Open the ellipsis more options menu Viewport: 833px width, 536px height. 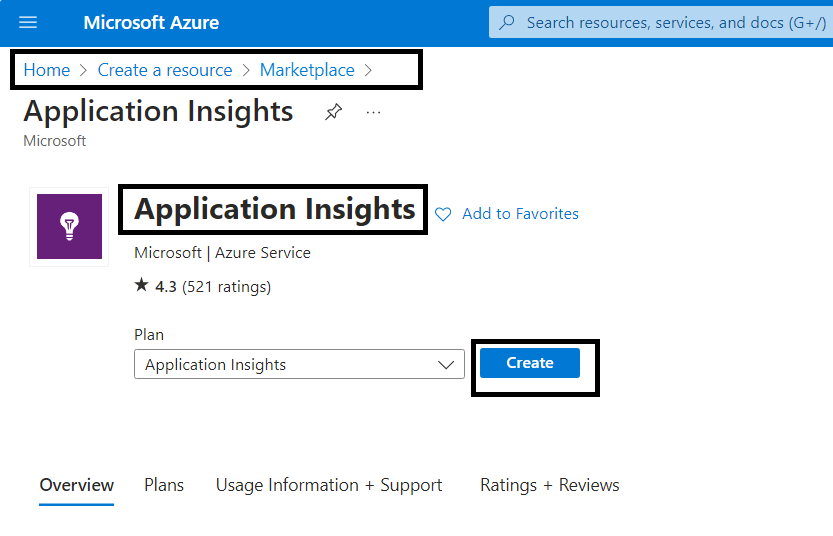click(373, 113)
